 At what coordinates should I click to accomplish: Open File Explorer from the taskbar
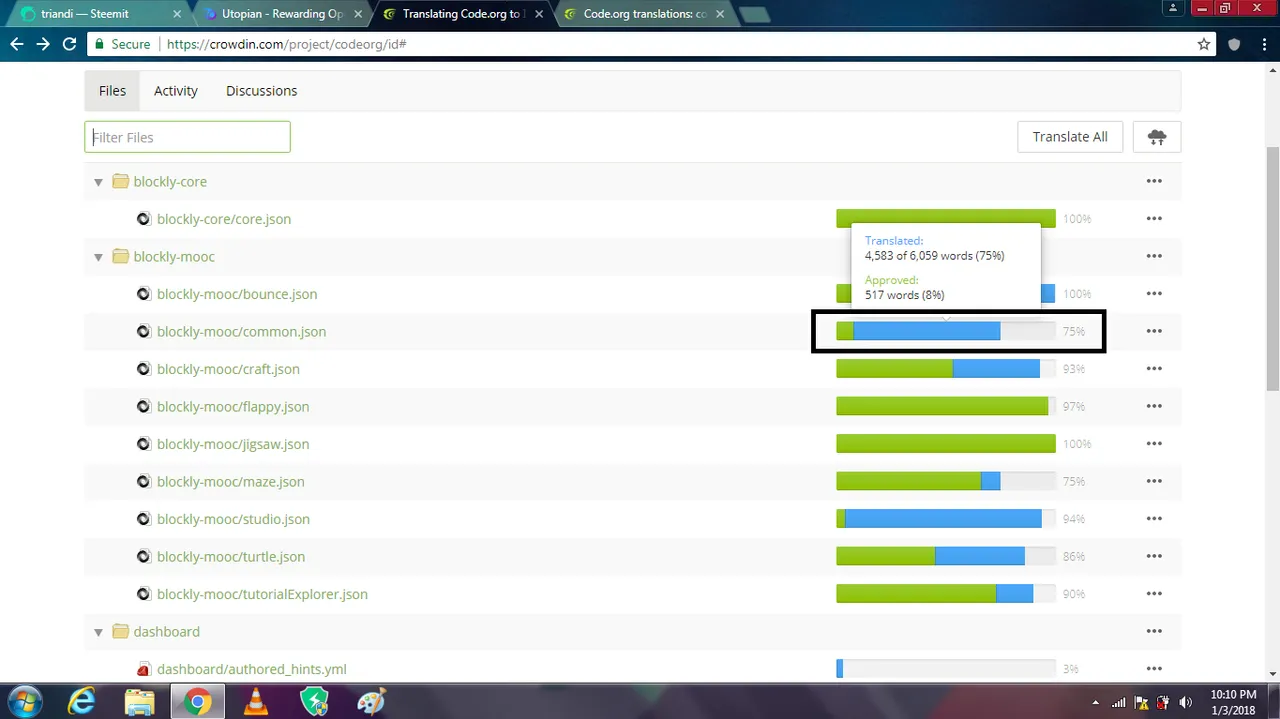click(x=139, y=702)
